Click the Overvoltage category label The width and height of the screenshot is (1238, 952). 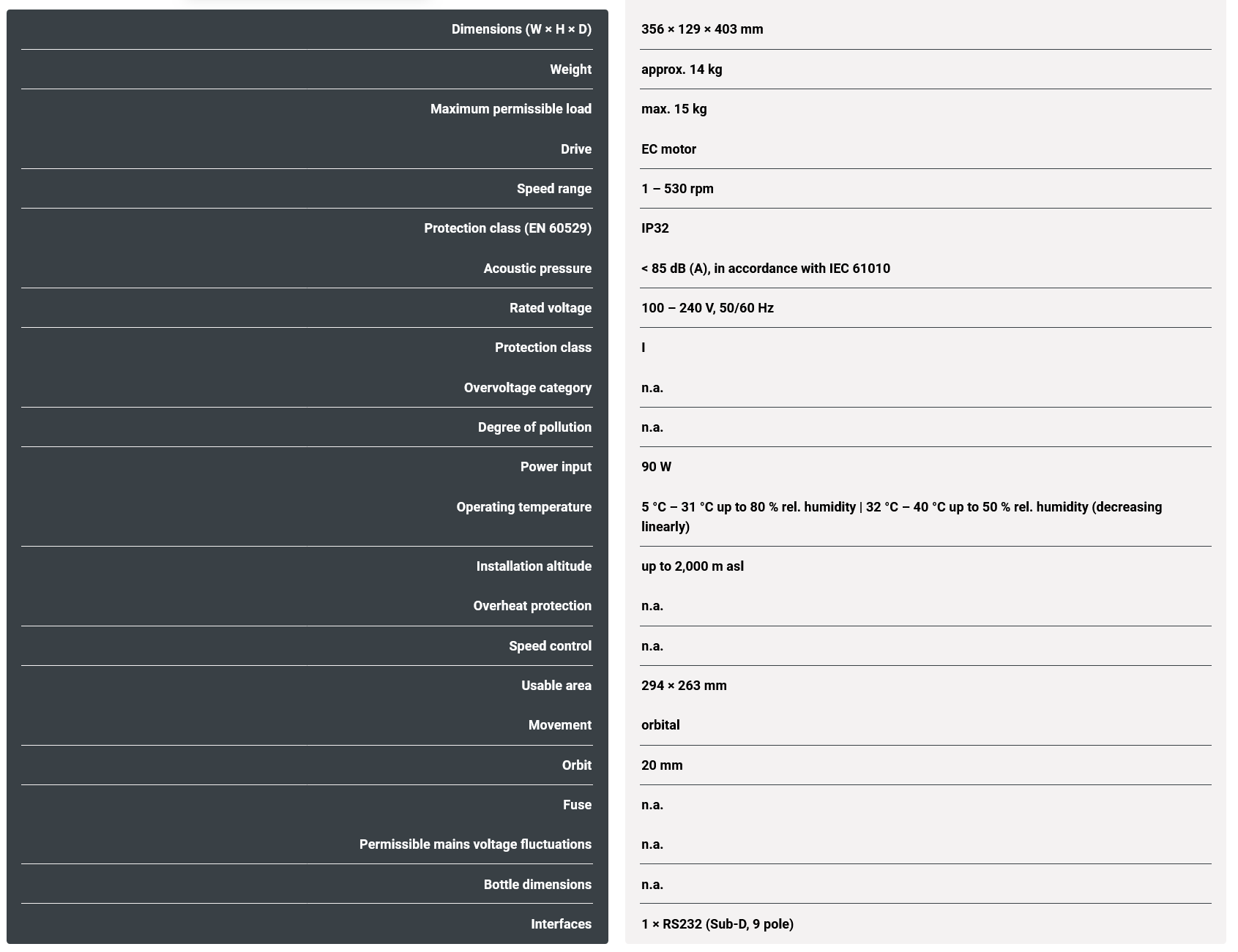527,388
